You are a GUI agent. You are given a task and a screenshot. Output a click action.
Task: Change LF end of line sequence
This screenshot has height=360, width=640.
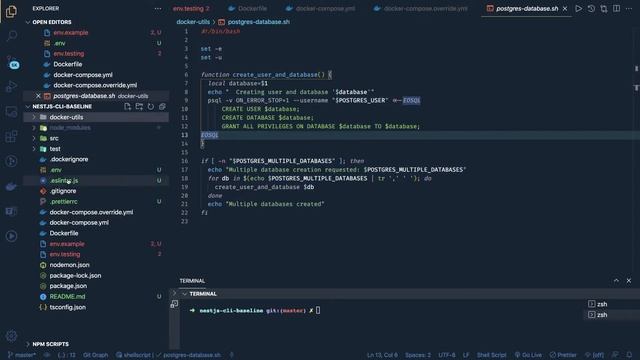tap(466, 355)
